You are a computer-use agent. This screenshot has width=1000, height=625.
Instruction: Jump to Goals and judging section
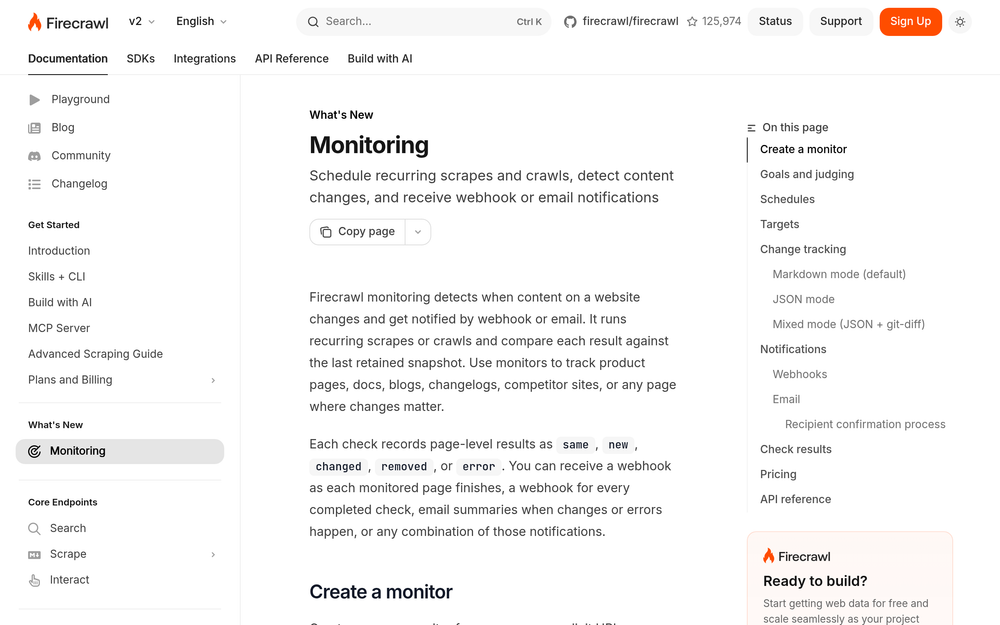(x=807, y=174)
